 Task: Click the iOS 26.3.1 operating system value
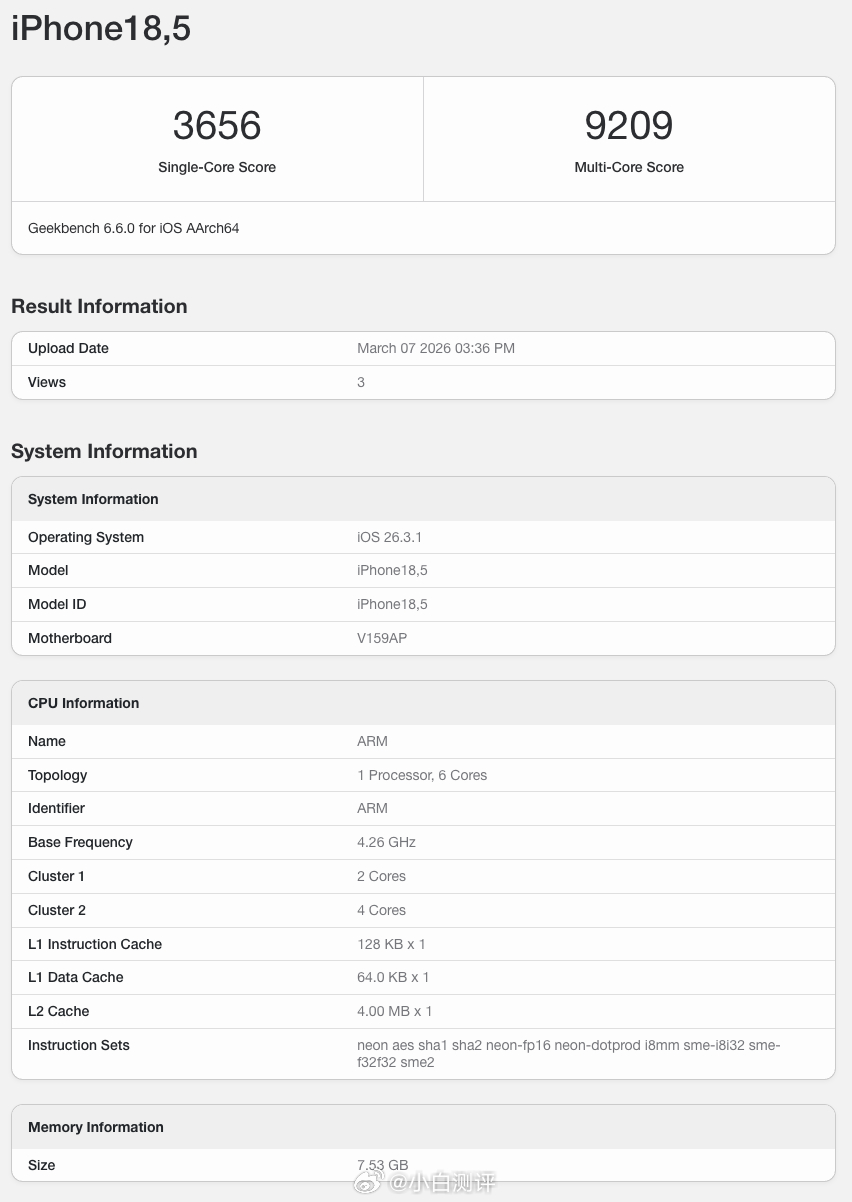389,537
